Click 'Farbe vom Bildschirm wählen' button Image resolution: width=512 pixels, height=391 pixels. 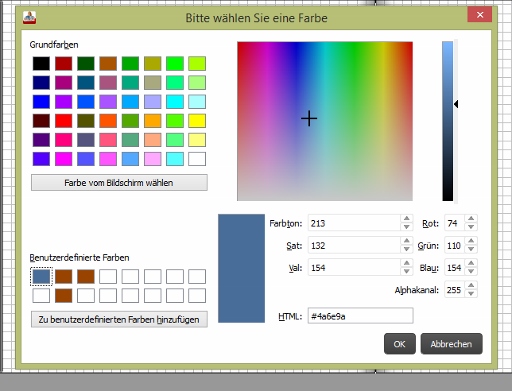click(119, 183)
